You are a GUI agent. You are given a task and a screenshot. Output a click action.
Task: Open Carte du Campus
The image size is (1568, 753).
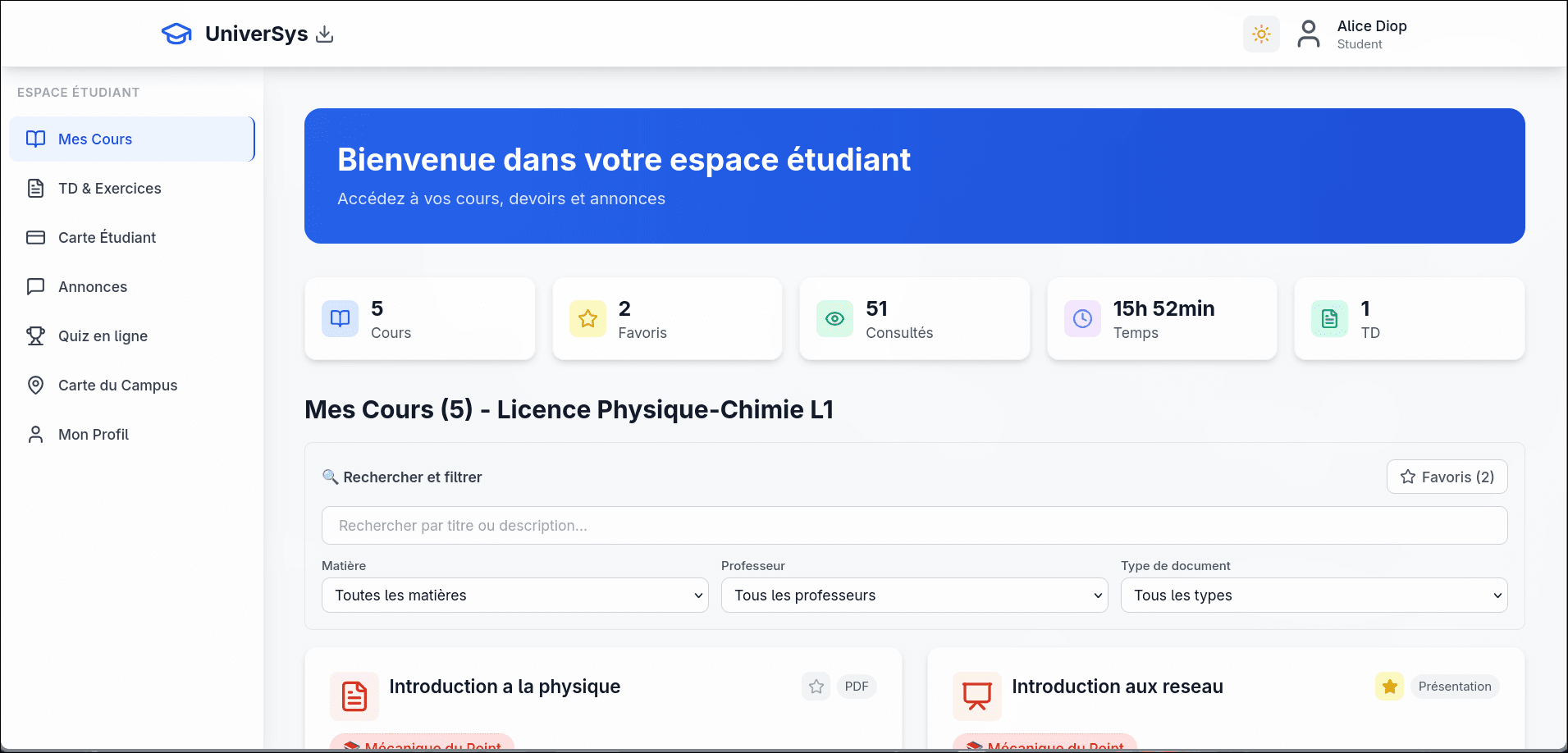[x=132, y=385]
